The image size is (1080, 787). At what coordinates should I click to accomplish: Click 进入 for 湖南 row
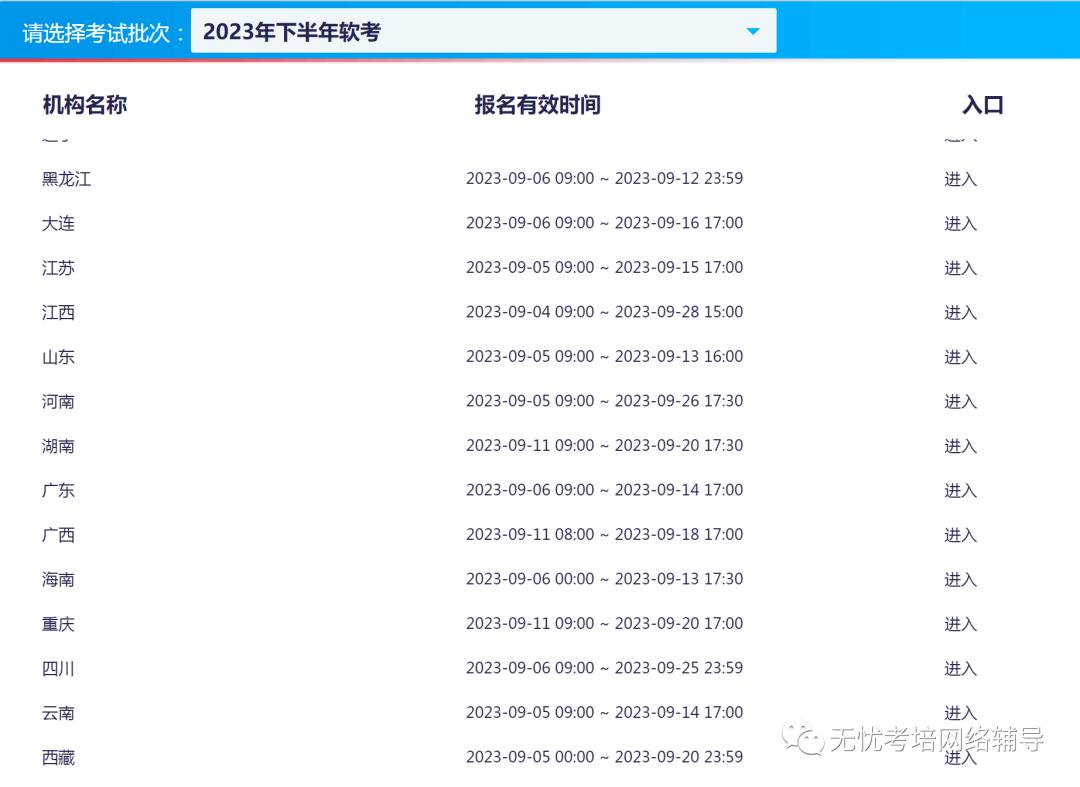point(959,446)
